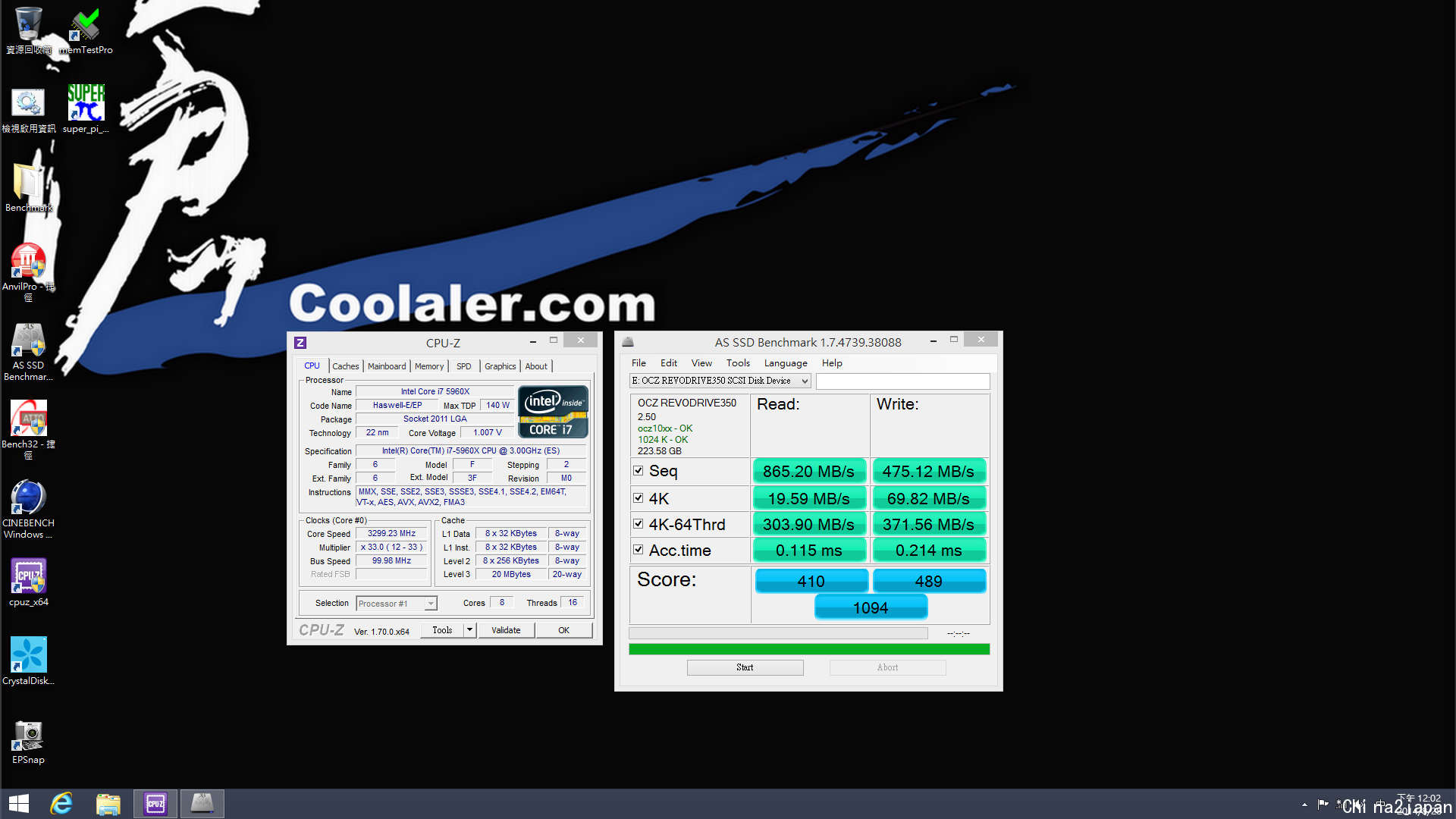1456x819 pixels.
Task: Switch to the Graphics tab
Action: [500, 366]
